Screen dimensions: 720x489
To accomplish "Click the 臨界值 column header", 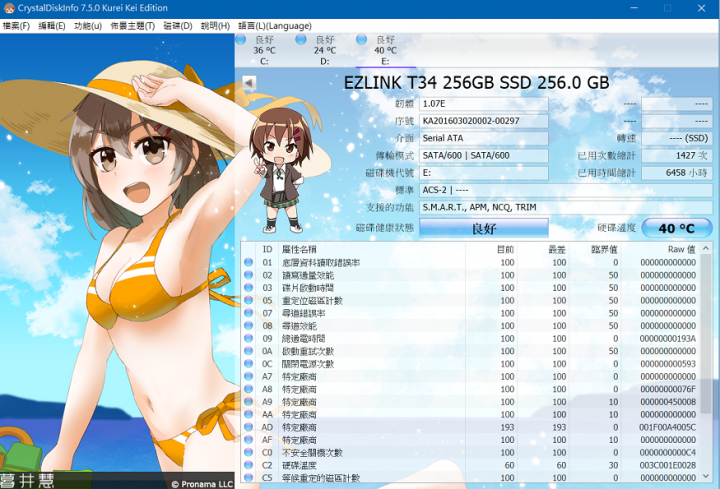I will tap(595, 249).
